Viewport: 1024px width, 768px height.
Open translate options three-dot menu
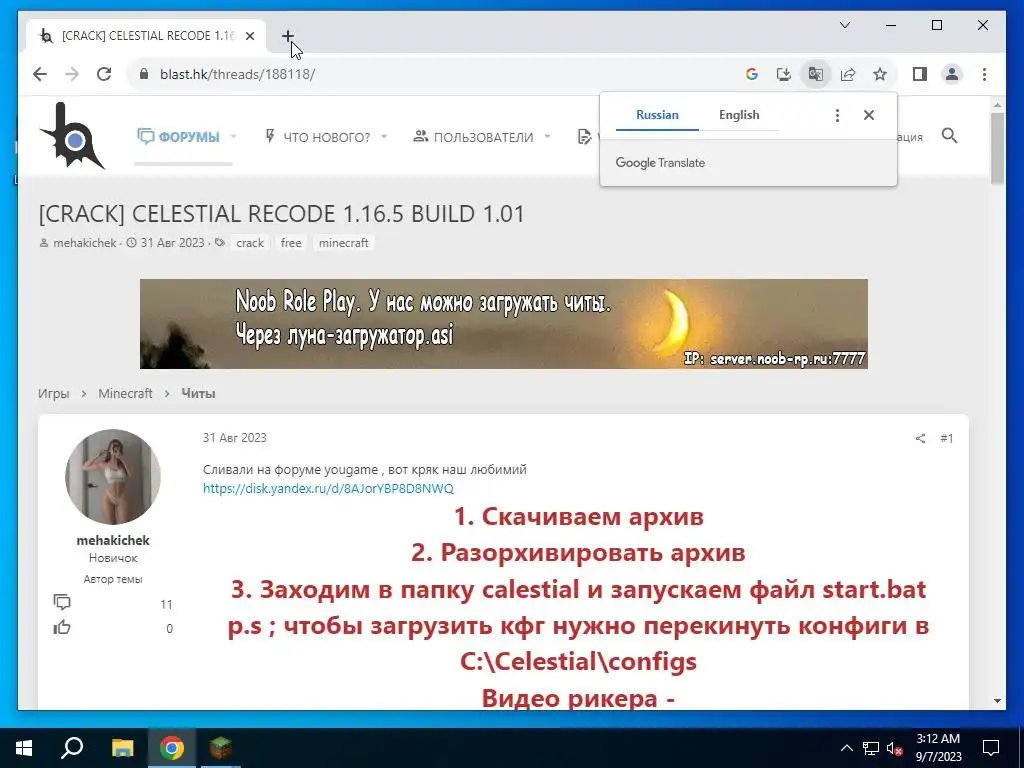click(837, 116)
